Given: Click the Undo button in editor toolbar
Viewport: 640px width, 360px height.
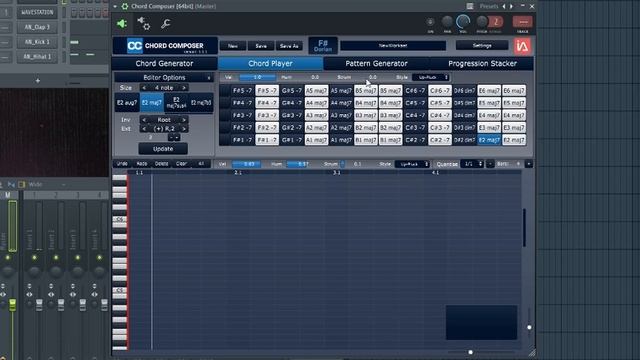Looking at the screenshot, I should 122,164.
